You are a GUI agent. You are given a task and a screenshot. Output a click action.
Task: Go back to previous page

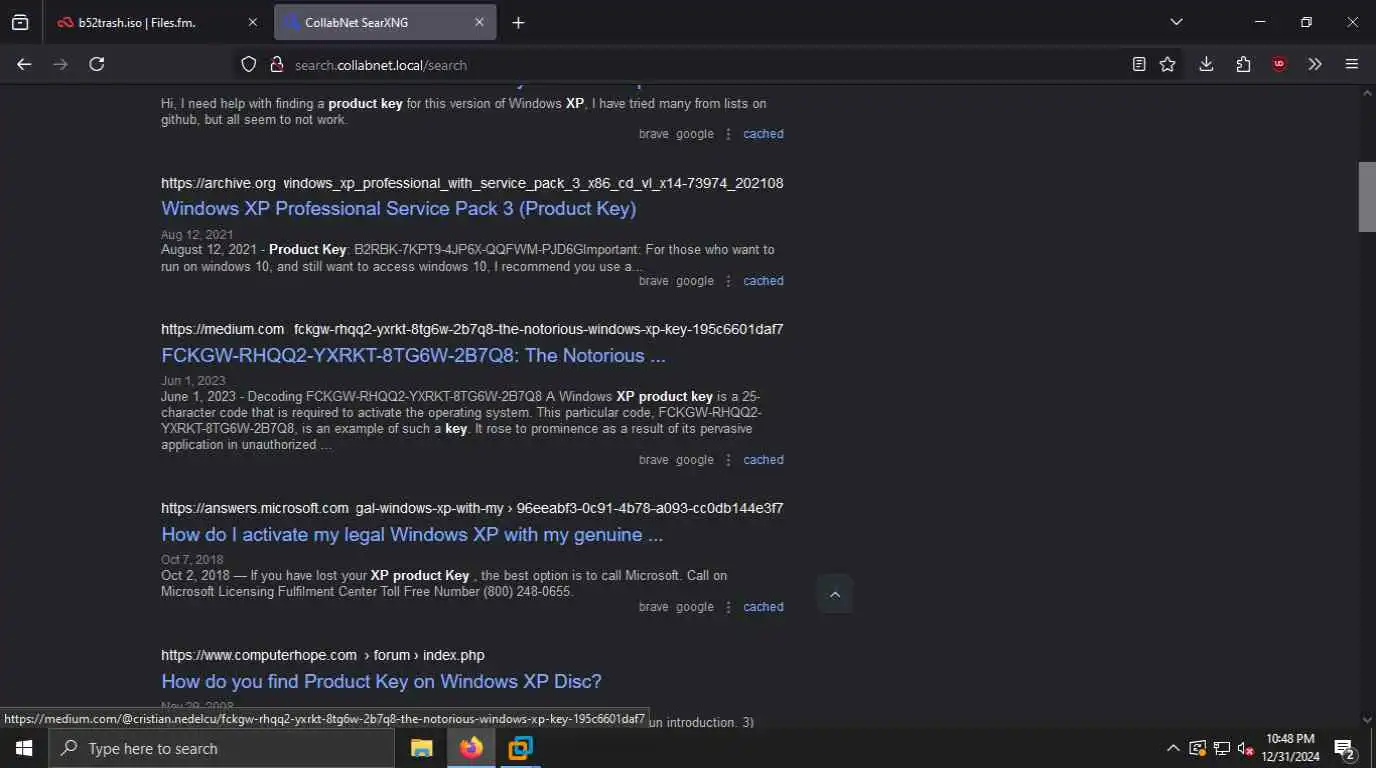[x=24, y=64]
